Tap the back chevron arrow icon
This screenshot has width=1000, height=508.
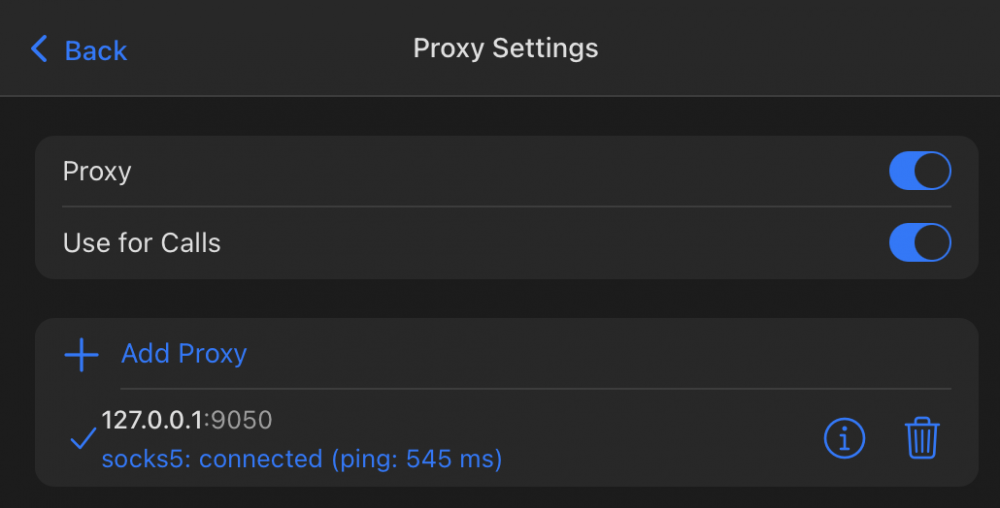(39, 49)
